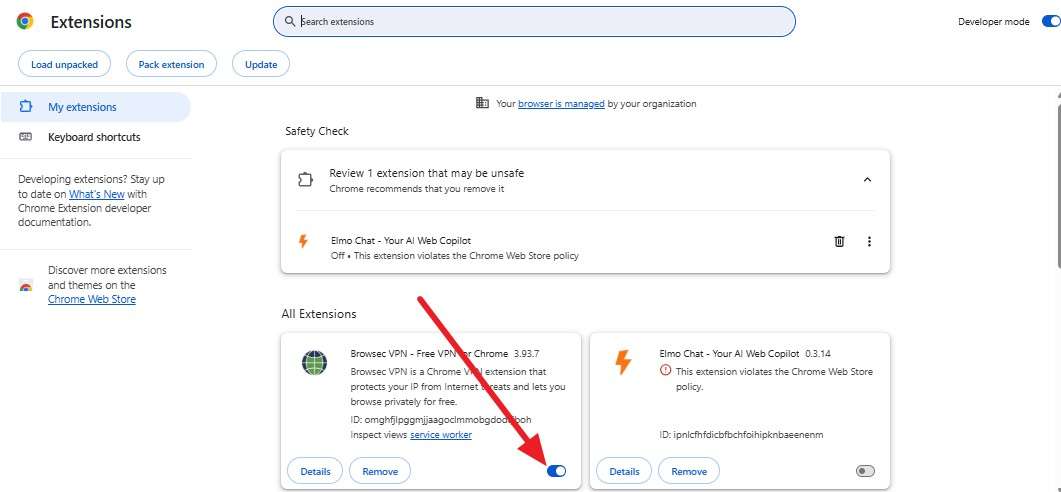Collapse the Safety Check review panel
The height and width of the screenshot is (492, 1061).
(x=867, y=180)
